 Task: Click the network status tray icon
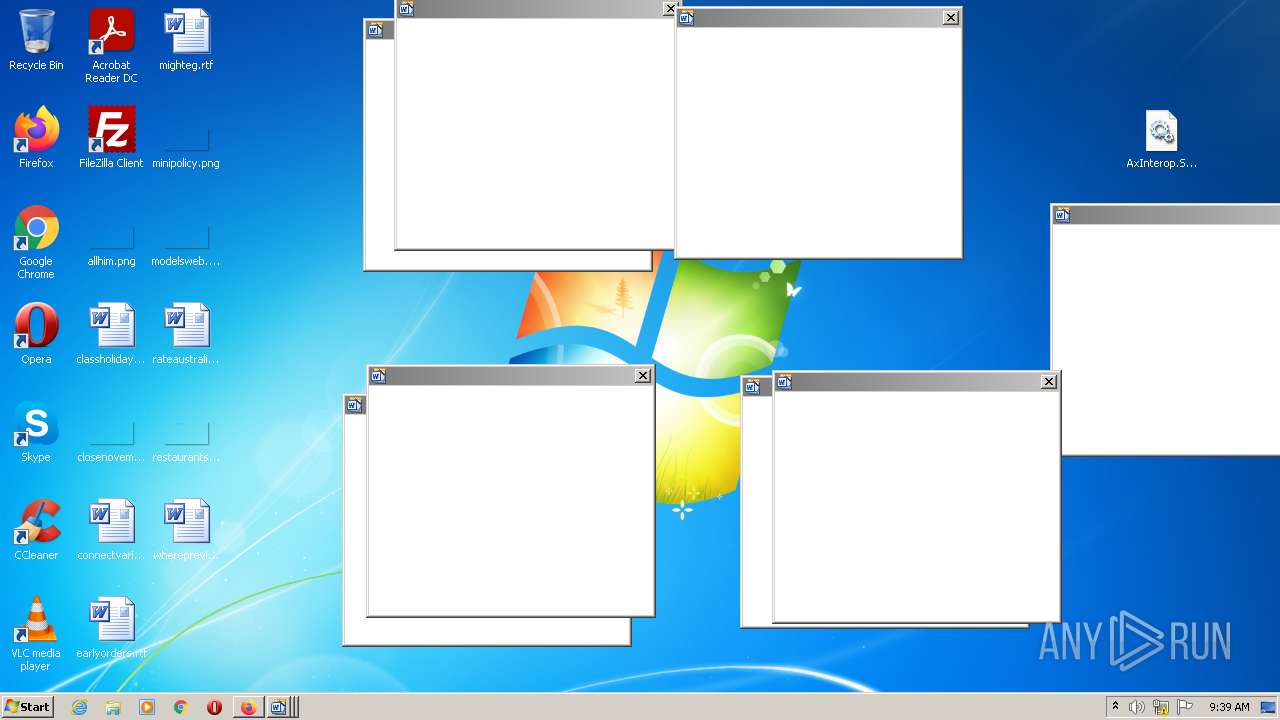tap(1161, 707)
